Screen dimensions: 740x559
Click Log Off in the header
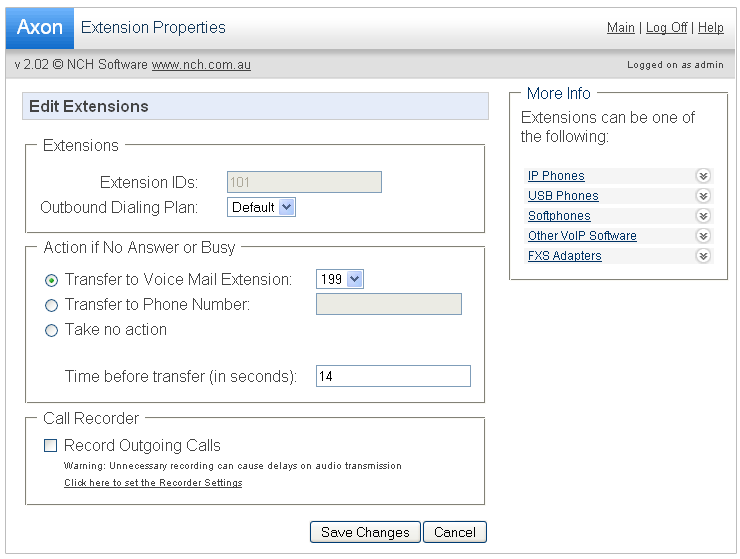[x=666, y=28]
